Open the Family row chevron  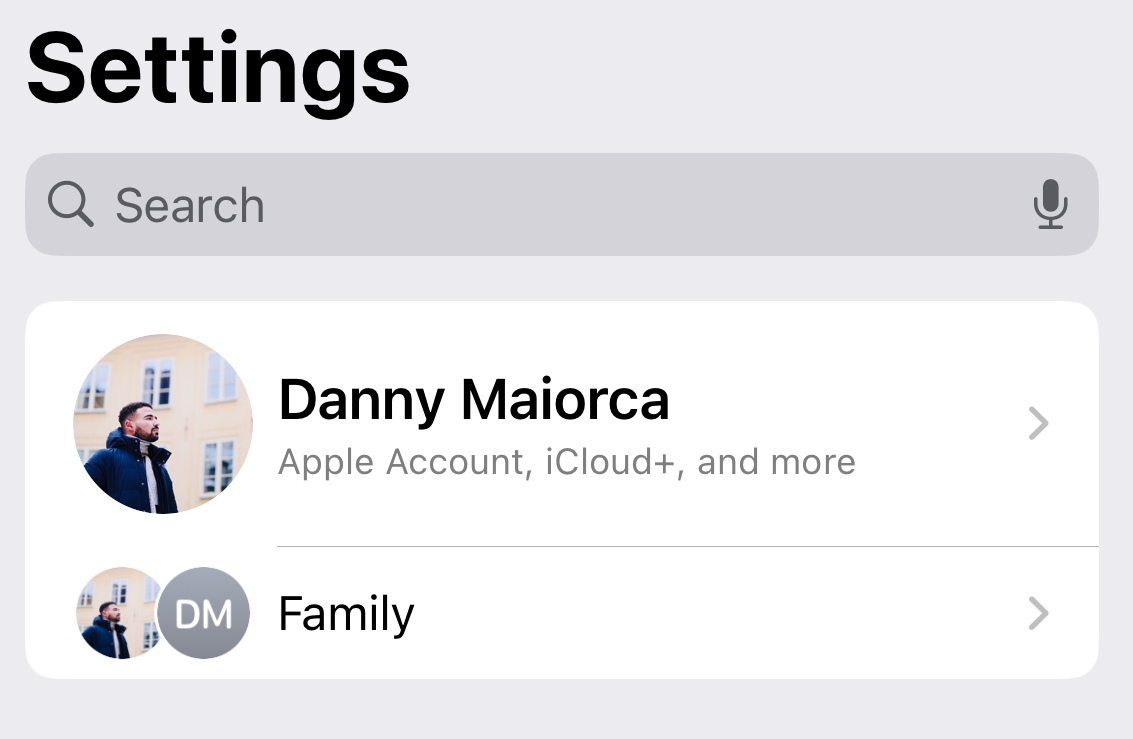(1038, 613)
